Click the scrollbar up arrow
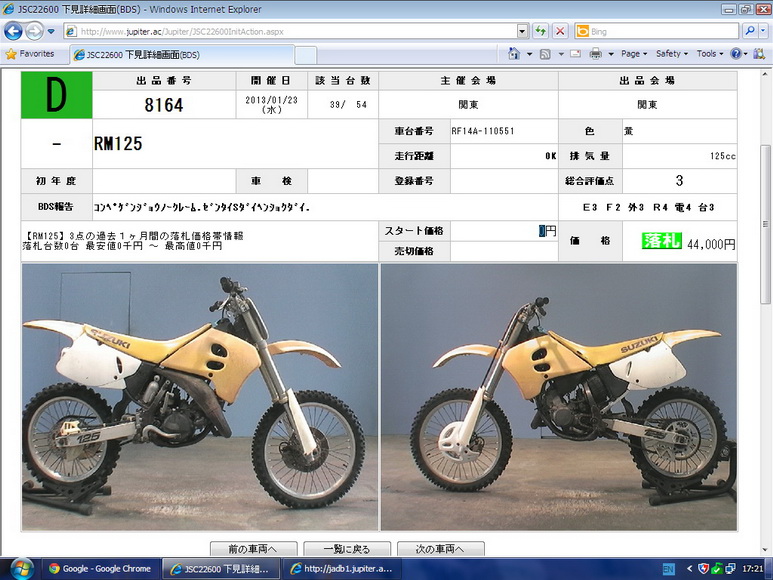This screenshot has width=773, height=580. click(767, 75)
